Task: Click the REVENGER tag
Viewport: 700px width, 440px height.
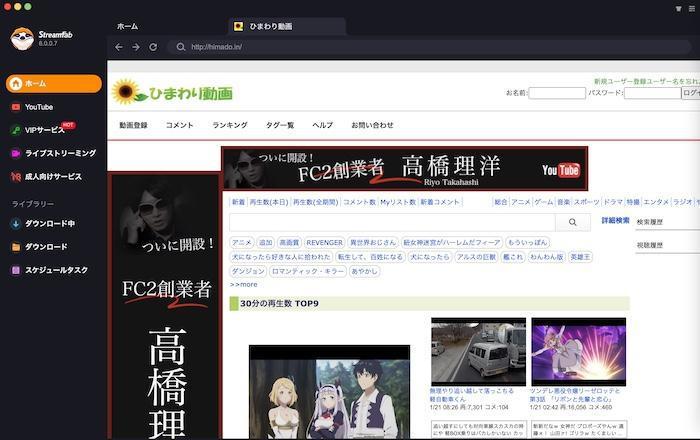Action: [325, 243]
